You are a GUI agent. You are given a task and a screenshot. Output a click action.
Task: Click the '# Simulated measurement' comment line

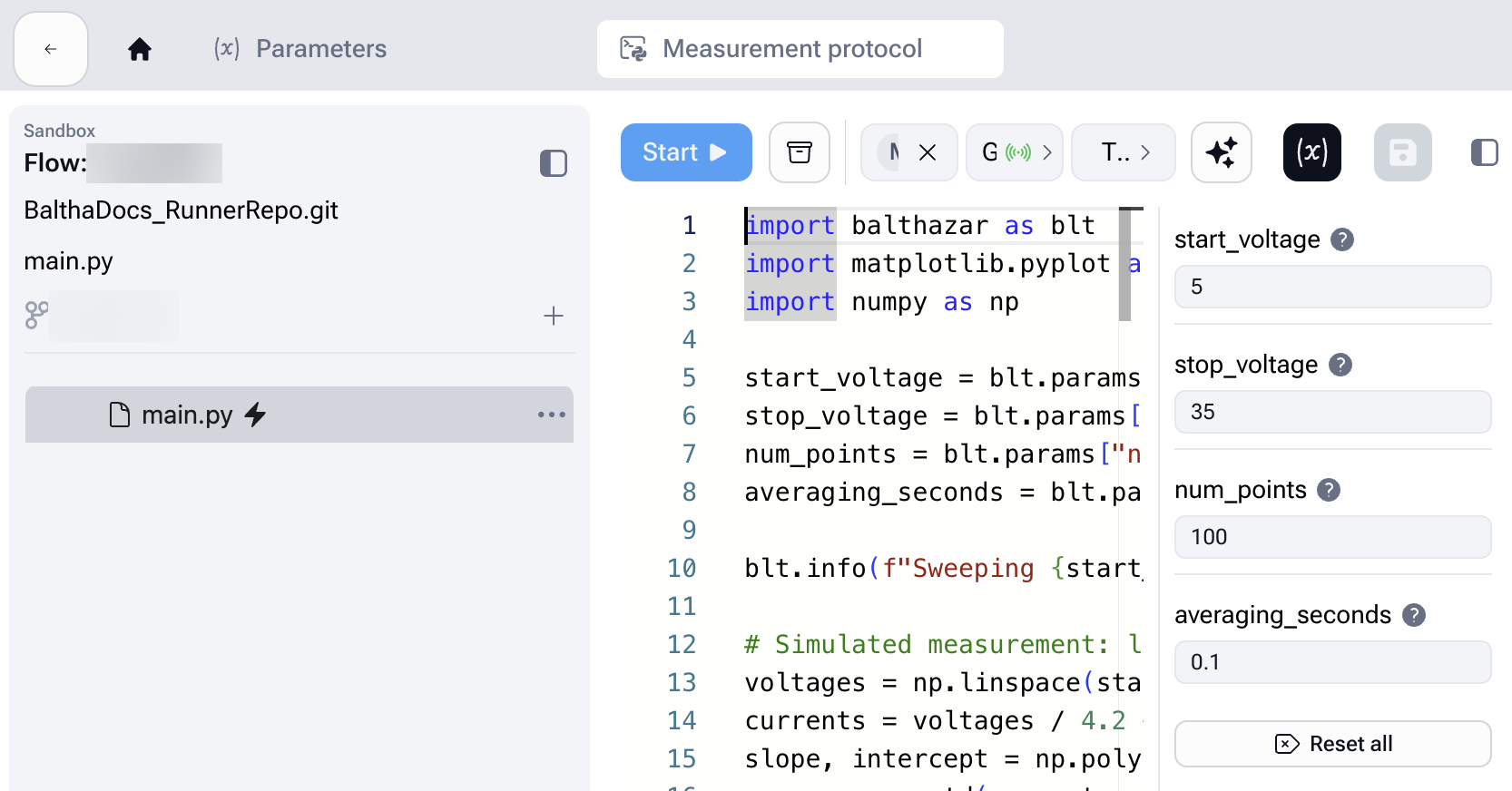pyautogui.click(x=942, y=644)
